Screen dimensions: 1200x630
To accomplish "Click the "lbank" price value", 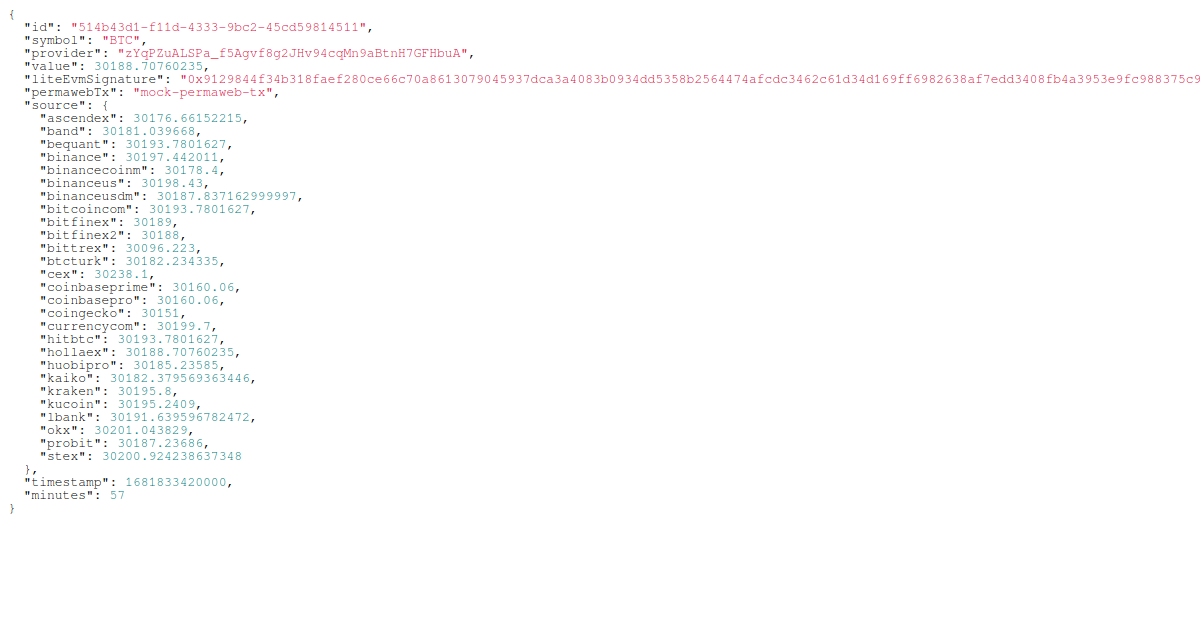I will pyautogui.click(x=179, y=417).
